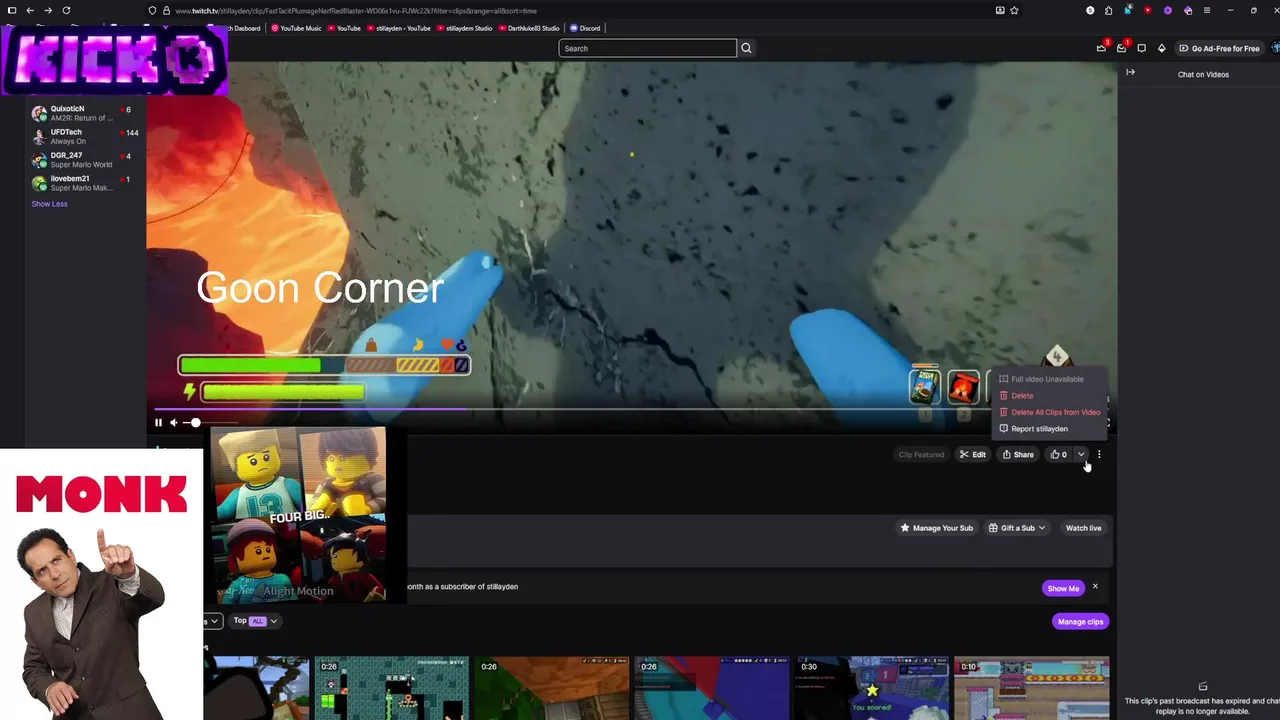Image resolution: width=1280 pixels, height=720 pixels.
Task: Bookmark this page with star icon
Action: pyautogui.click(x=1014, y=10)
